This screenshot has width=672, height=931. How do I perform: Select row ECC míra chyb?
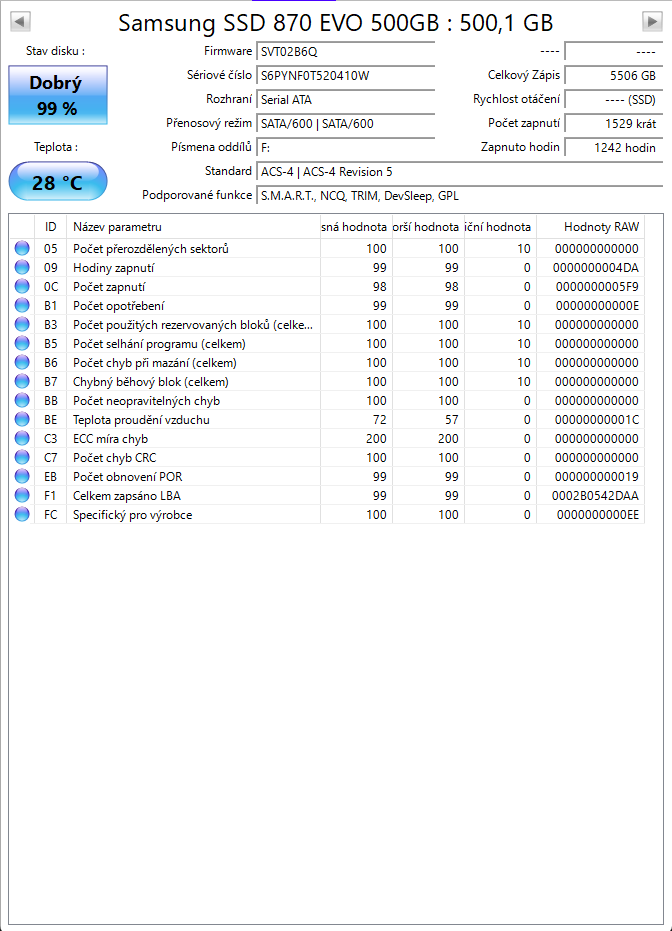[327, 438]
